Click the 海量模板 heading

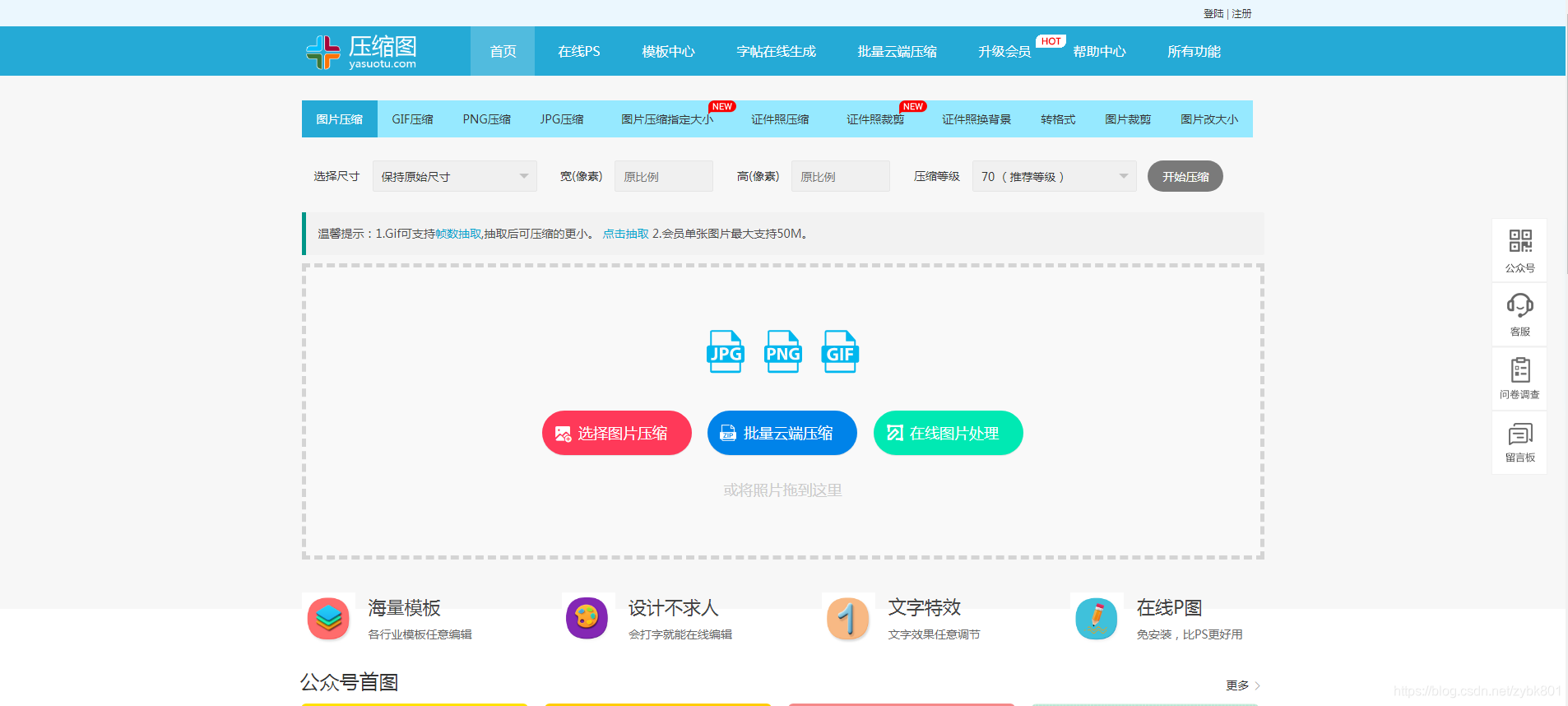(x=404, y=607)
